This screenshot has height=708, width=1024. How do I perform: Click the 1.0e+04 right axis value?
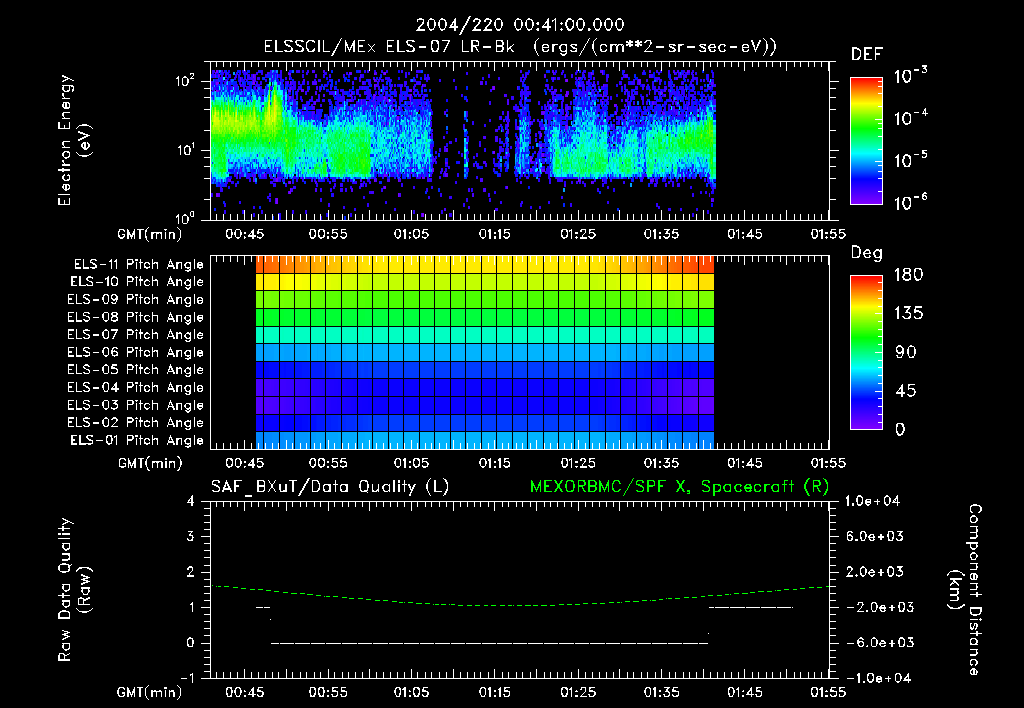[x=872, y=501]
